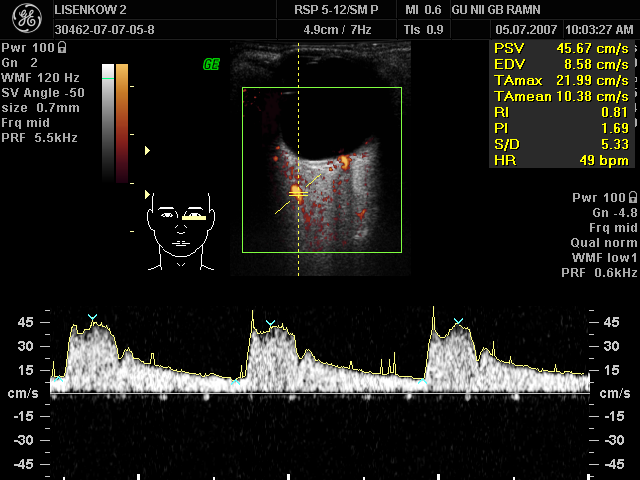Screen dimensions: 640x480
Task: Click the Gn -4.8 setting
Action: (615, 213)
